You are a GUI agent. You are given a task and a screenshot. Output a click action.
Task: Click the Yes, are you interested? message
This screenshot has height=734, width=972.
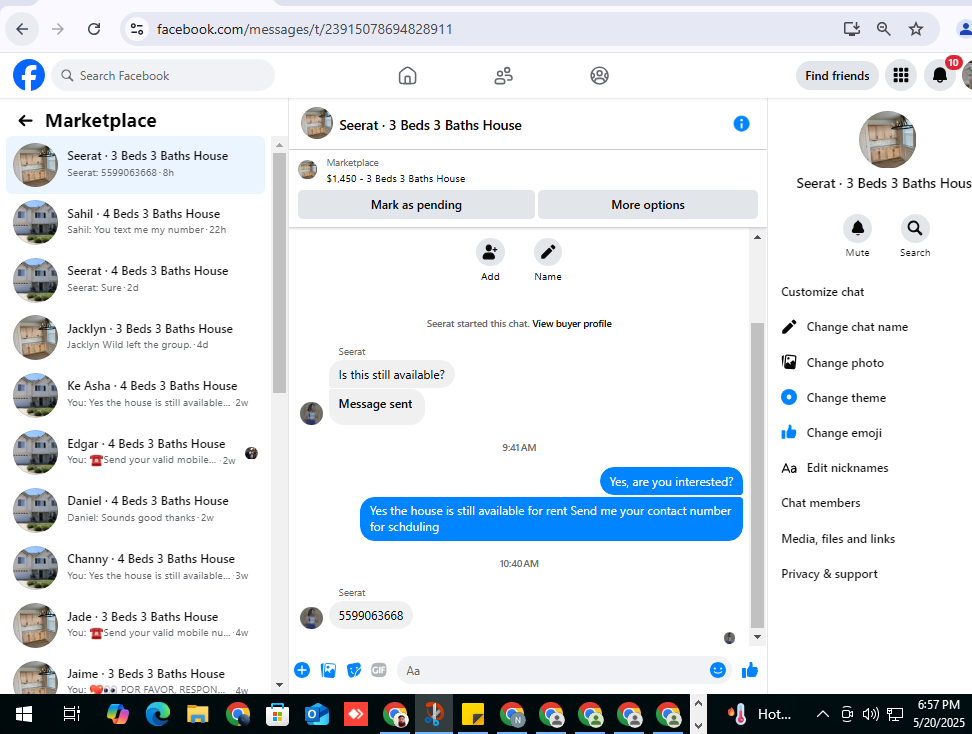coord(671,482)
